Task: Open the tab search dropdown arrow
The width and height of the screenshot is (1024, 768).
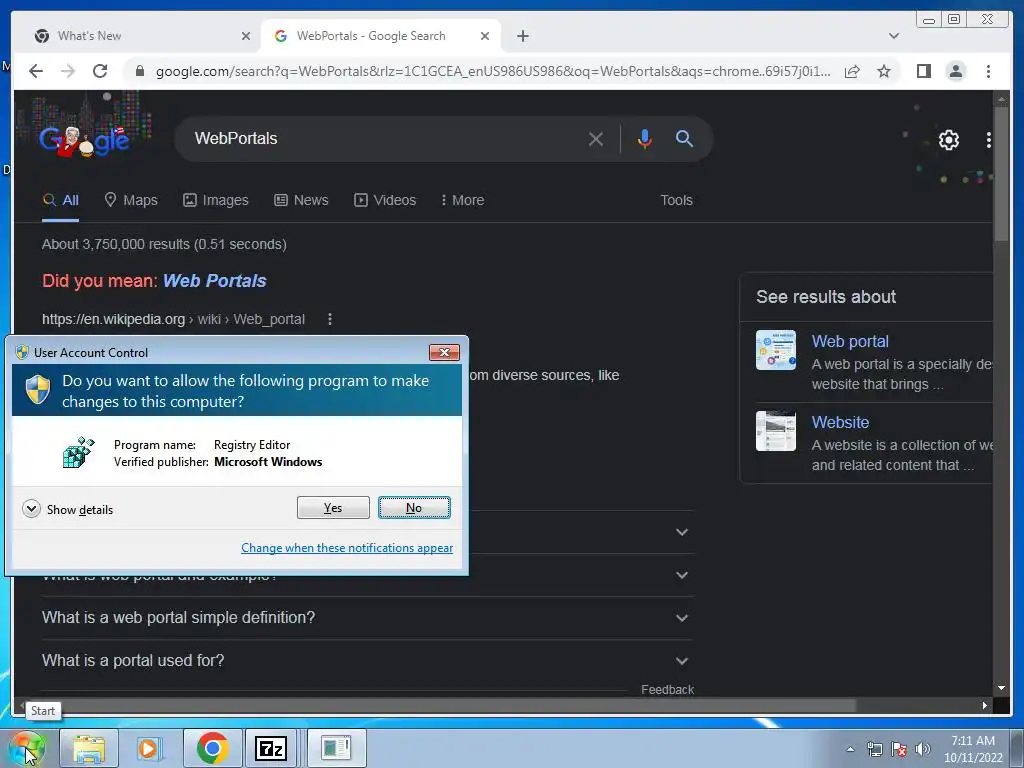Action: click(x=893, y=36)
